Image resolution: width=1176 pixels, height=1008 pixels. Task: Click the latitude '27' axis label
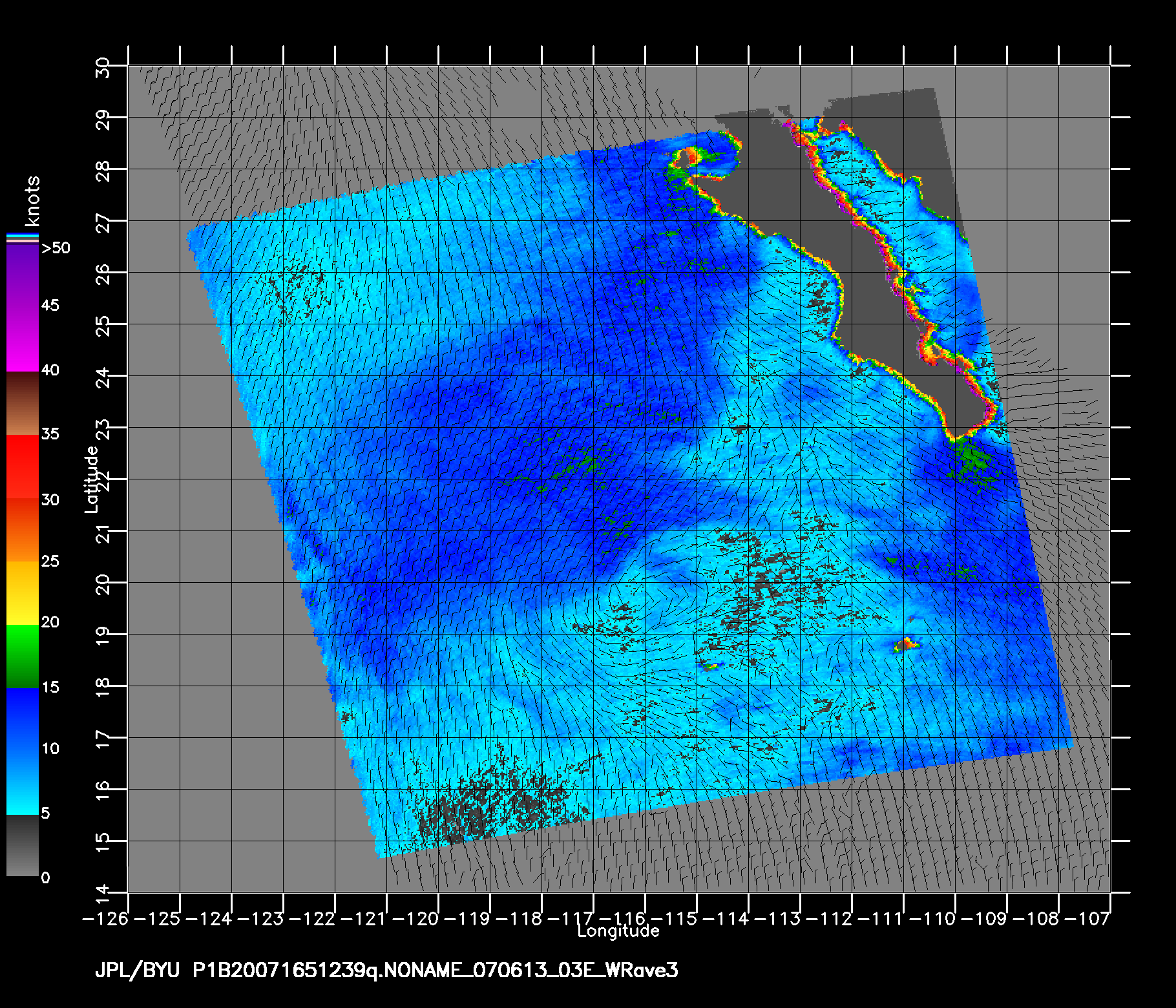tap(103, 222)
